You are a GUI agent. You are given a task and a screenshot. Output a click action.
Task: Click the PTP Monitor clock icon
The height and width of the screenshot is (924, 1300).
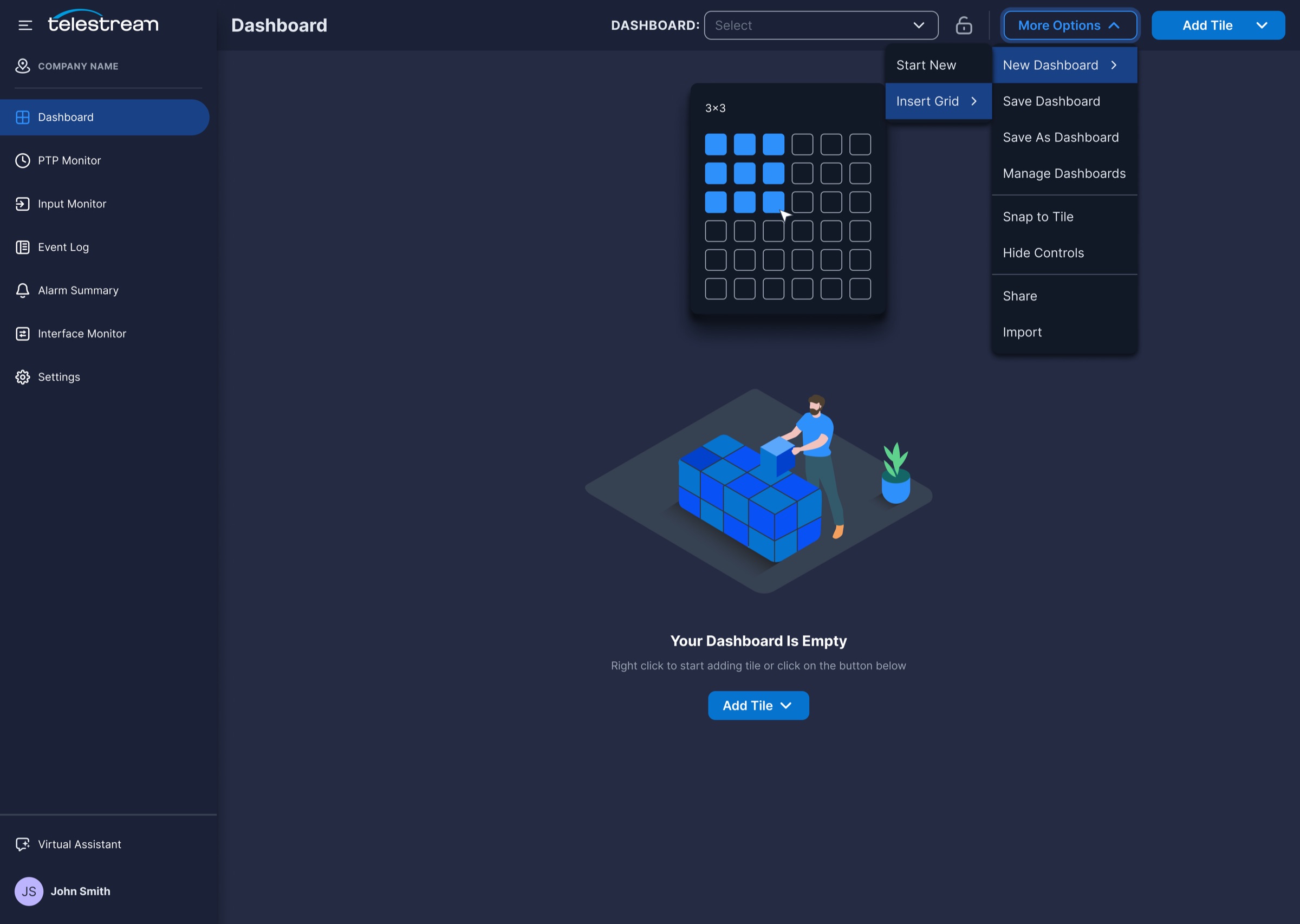pos(22,160)
